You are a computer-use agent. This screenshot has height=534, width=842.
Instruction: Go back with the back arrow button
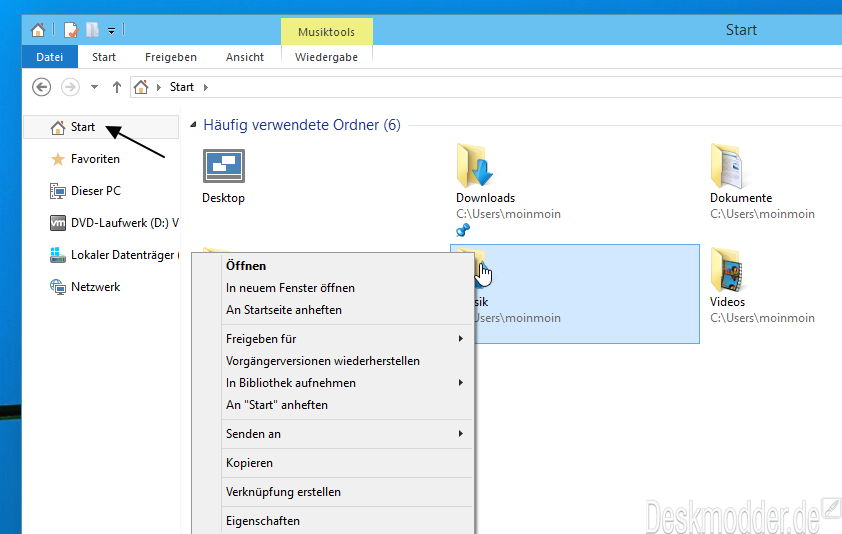click(x=41, y=86)
